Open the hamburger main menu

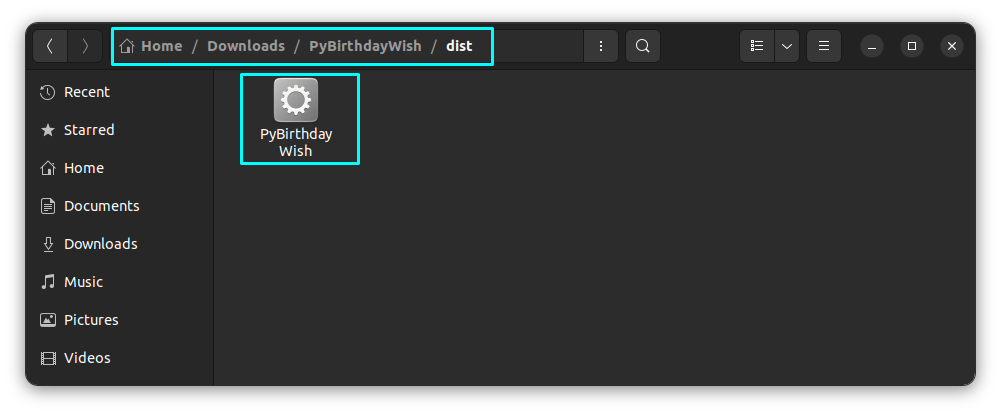(x=824, y=46)
